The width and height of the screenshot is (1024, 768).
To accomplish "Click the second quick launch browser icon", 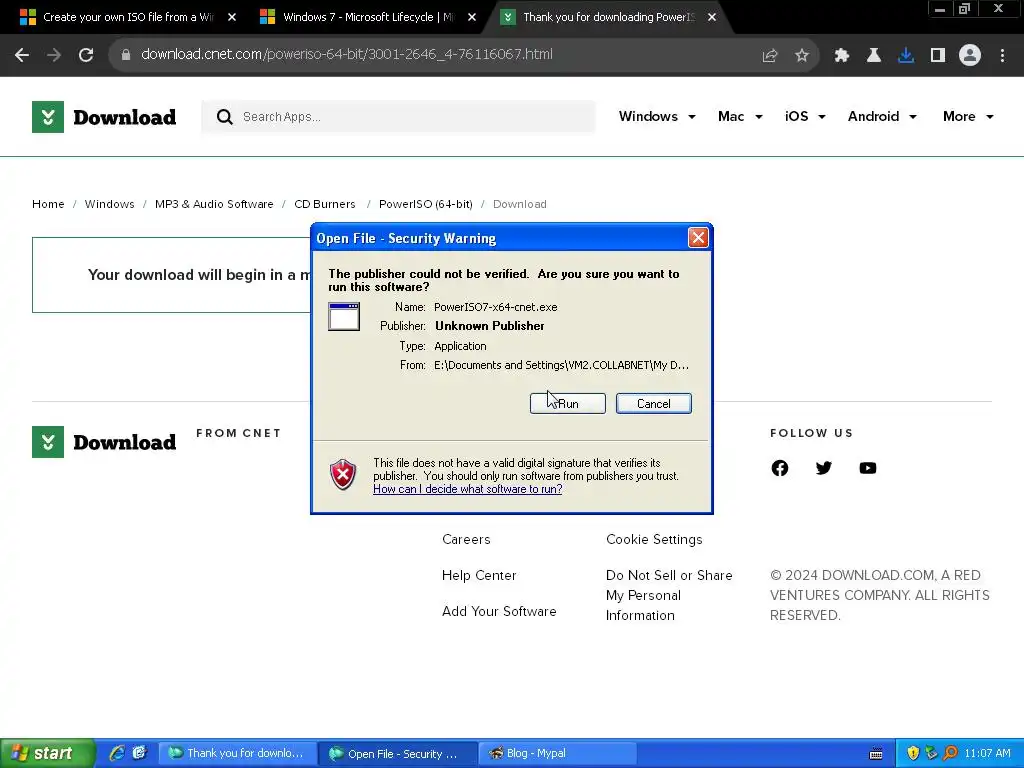I will pyautogui.click(x=140, y=753).
